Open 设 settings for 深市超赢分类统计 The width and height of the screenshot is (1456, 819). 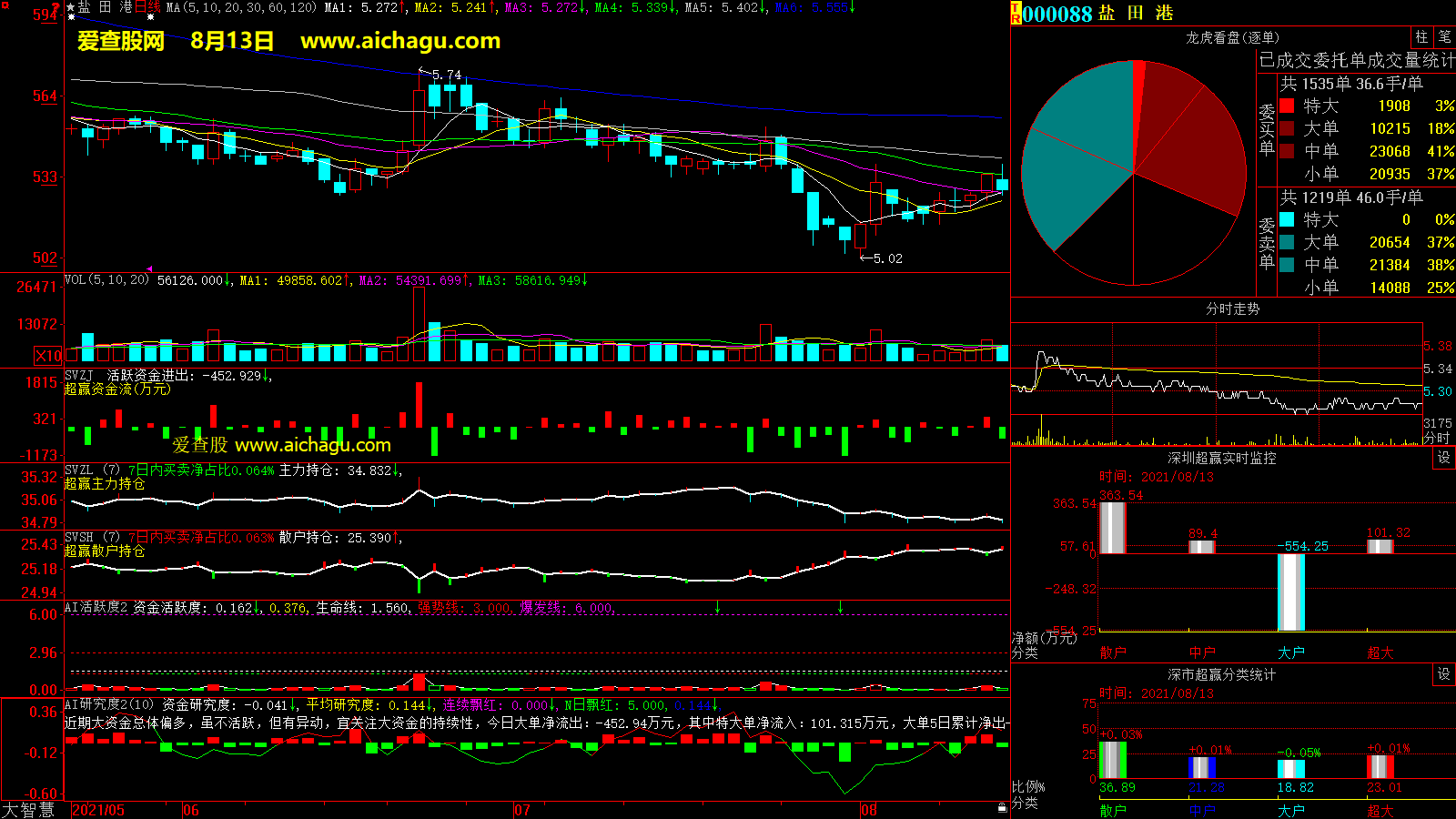(1444, 674)
